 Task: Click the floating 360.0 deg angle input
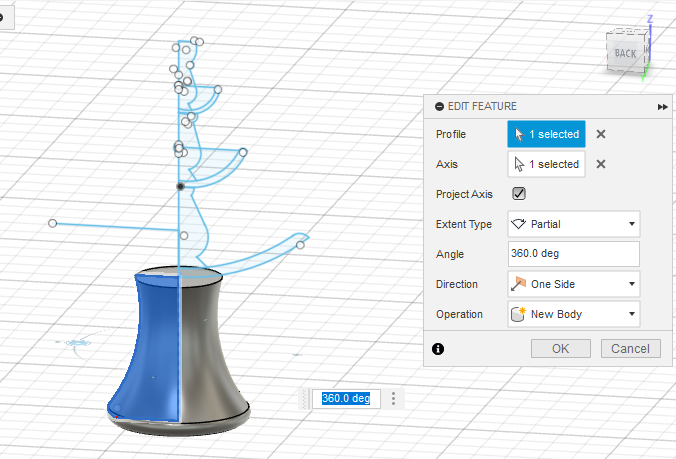pos(346,398)
